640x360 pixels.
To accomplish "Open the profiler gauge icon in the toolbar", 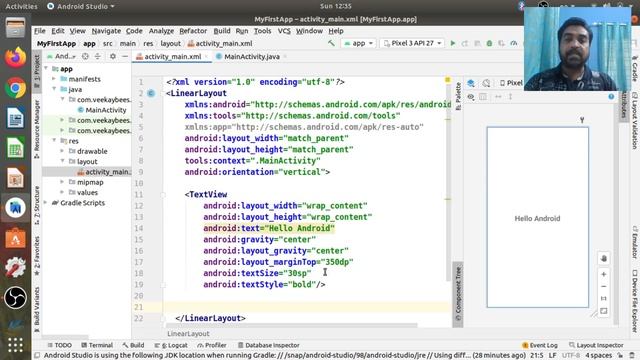I will pos(513,43).
